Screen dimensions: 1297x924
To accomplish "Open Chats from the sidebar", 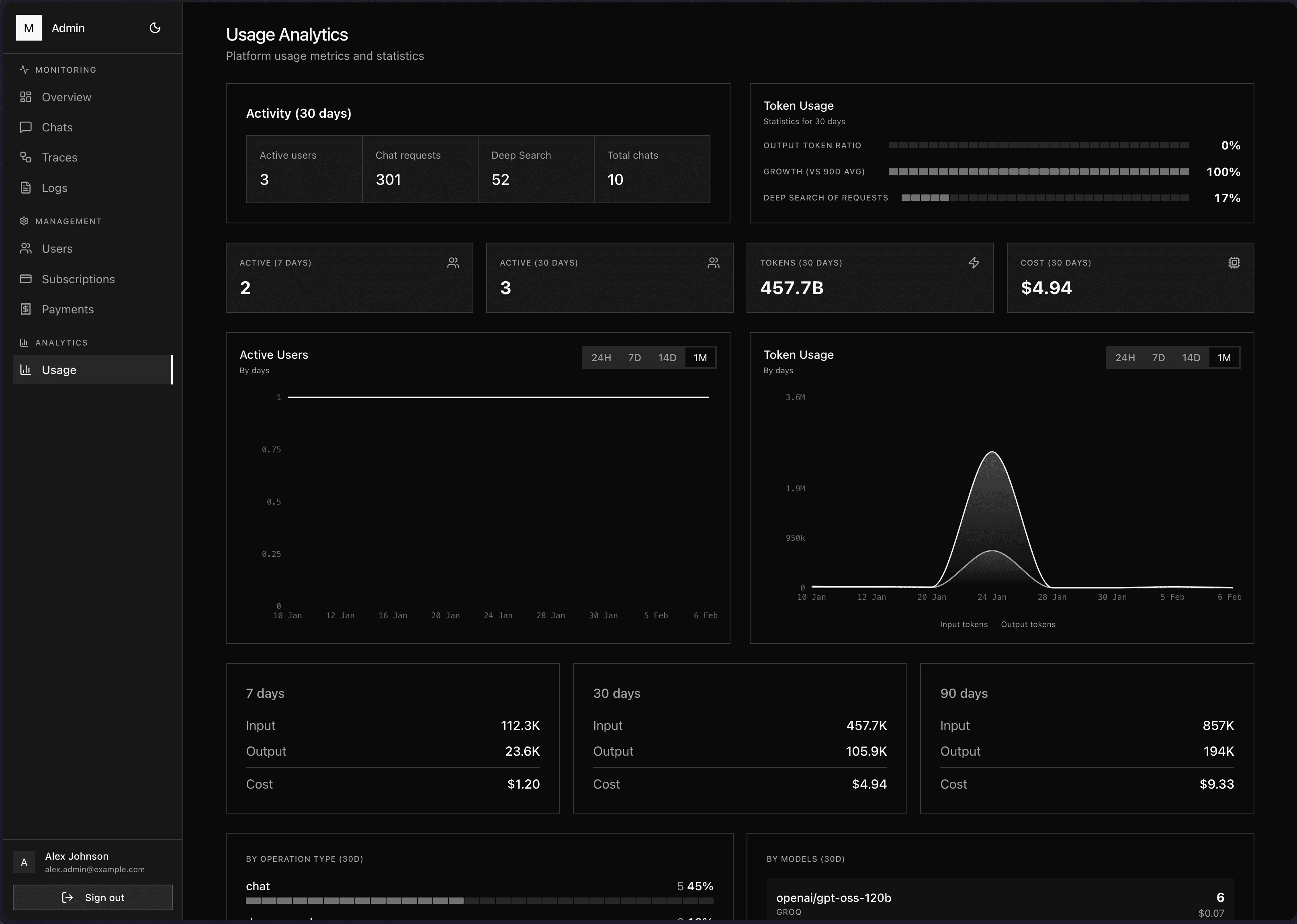I will [57, 127].
